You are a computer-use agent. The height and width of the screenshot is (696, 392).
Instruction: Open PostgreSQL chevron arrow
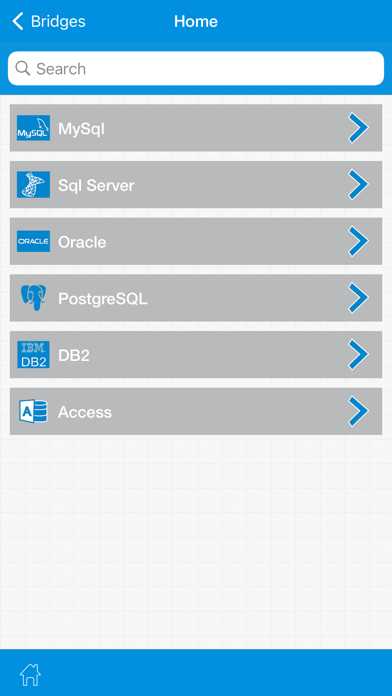point(358,298)
